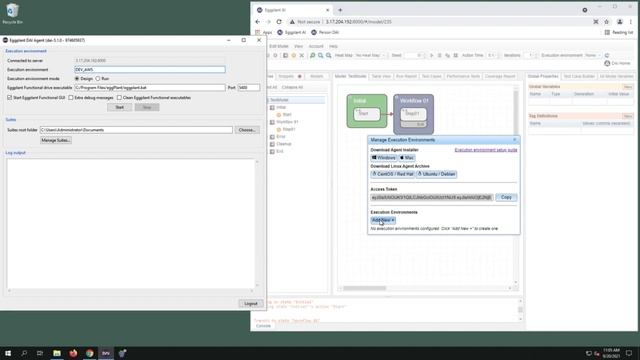Image resolution: width=640 pixels, height=360 pixels.
Task: Click Logout in the DAI Agent window
Action: 251,304
